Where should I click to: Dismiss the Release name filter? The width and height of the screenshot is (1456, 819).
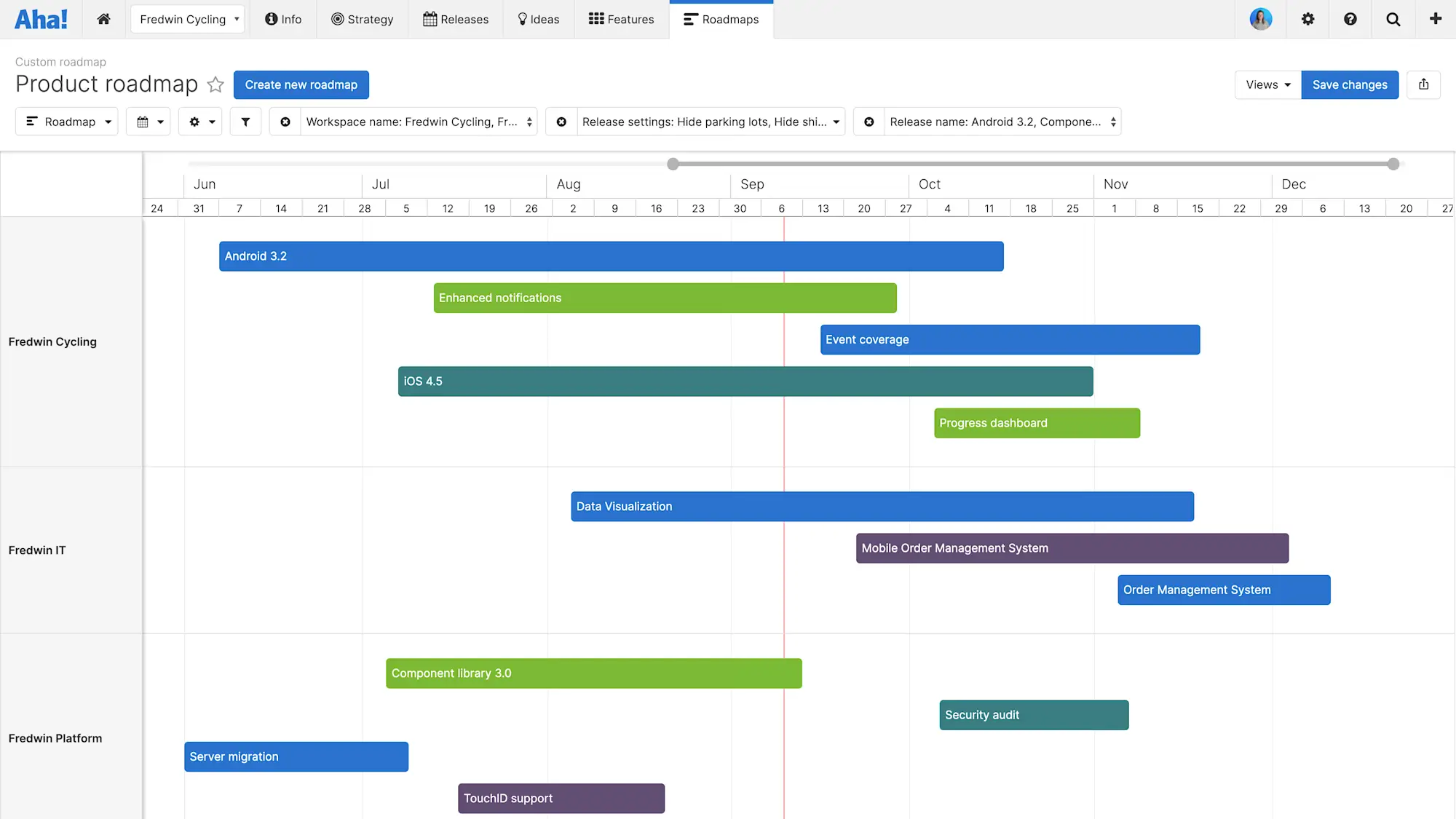point(869,122)
